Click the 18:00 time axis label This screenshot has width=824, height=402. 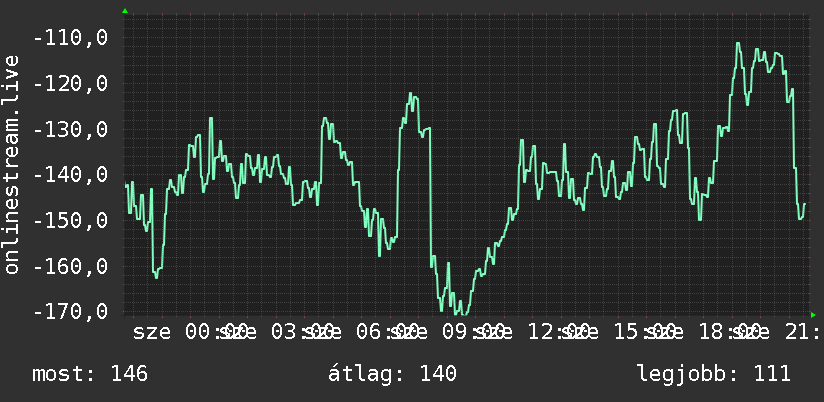point(730,333)
